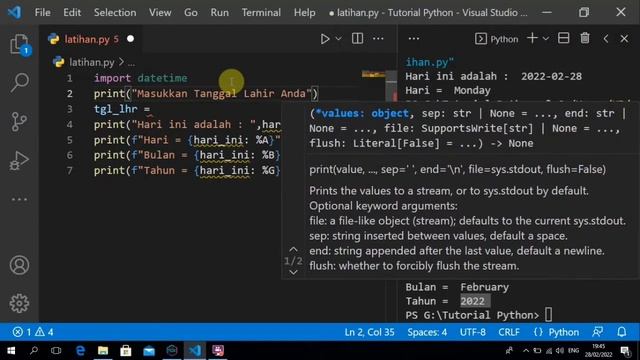Show hidden system tray icons chevron
This screenshot has width=640, height=360.
pos(526,351)
